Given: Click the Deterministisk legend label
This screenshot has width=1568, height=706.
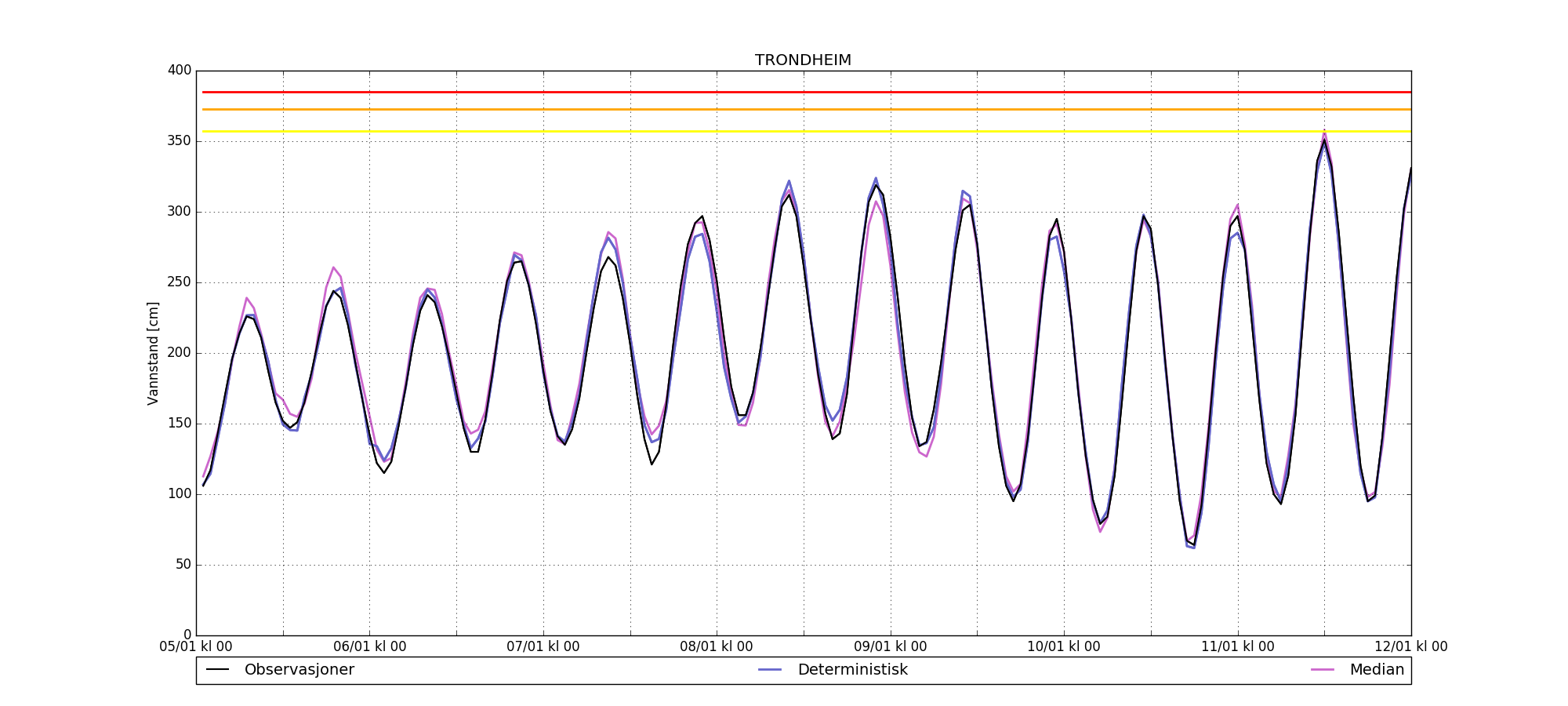Looking at the screenshot, I should (x=852, y=670).
